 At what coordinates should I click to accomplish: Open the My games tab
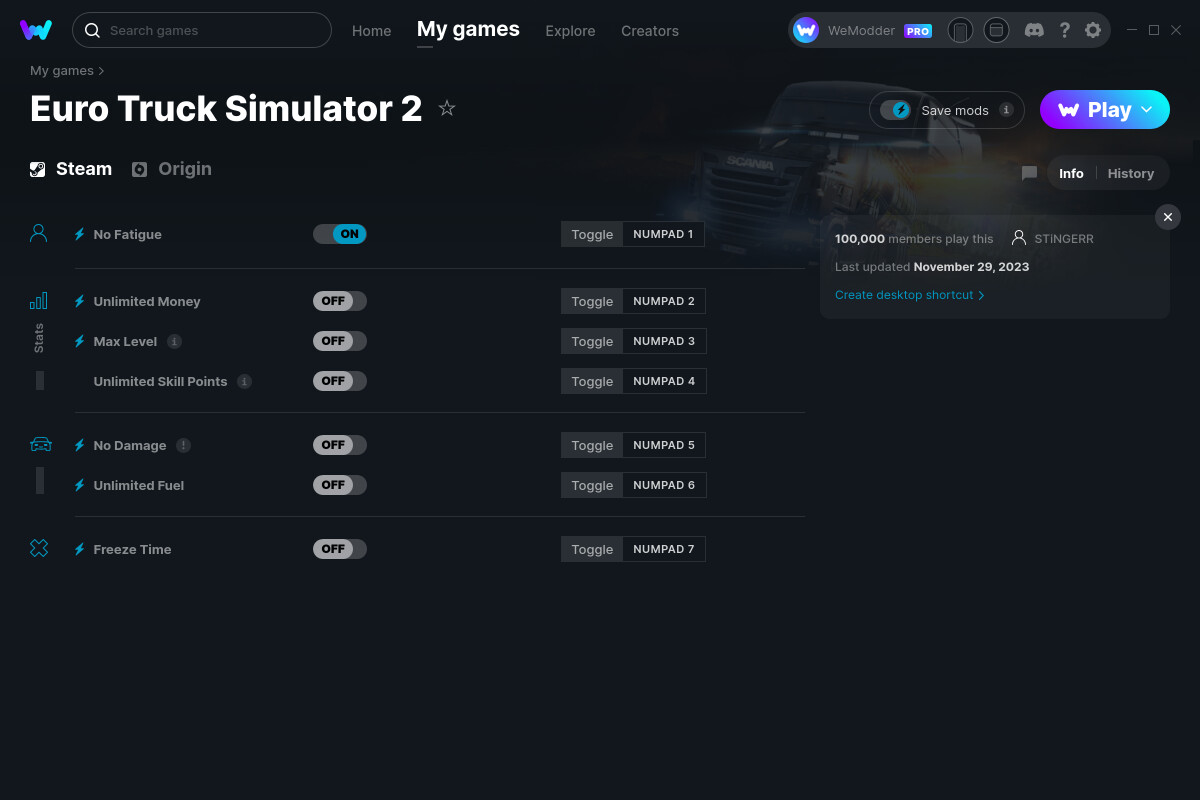click(x=468, y=30)
